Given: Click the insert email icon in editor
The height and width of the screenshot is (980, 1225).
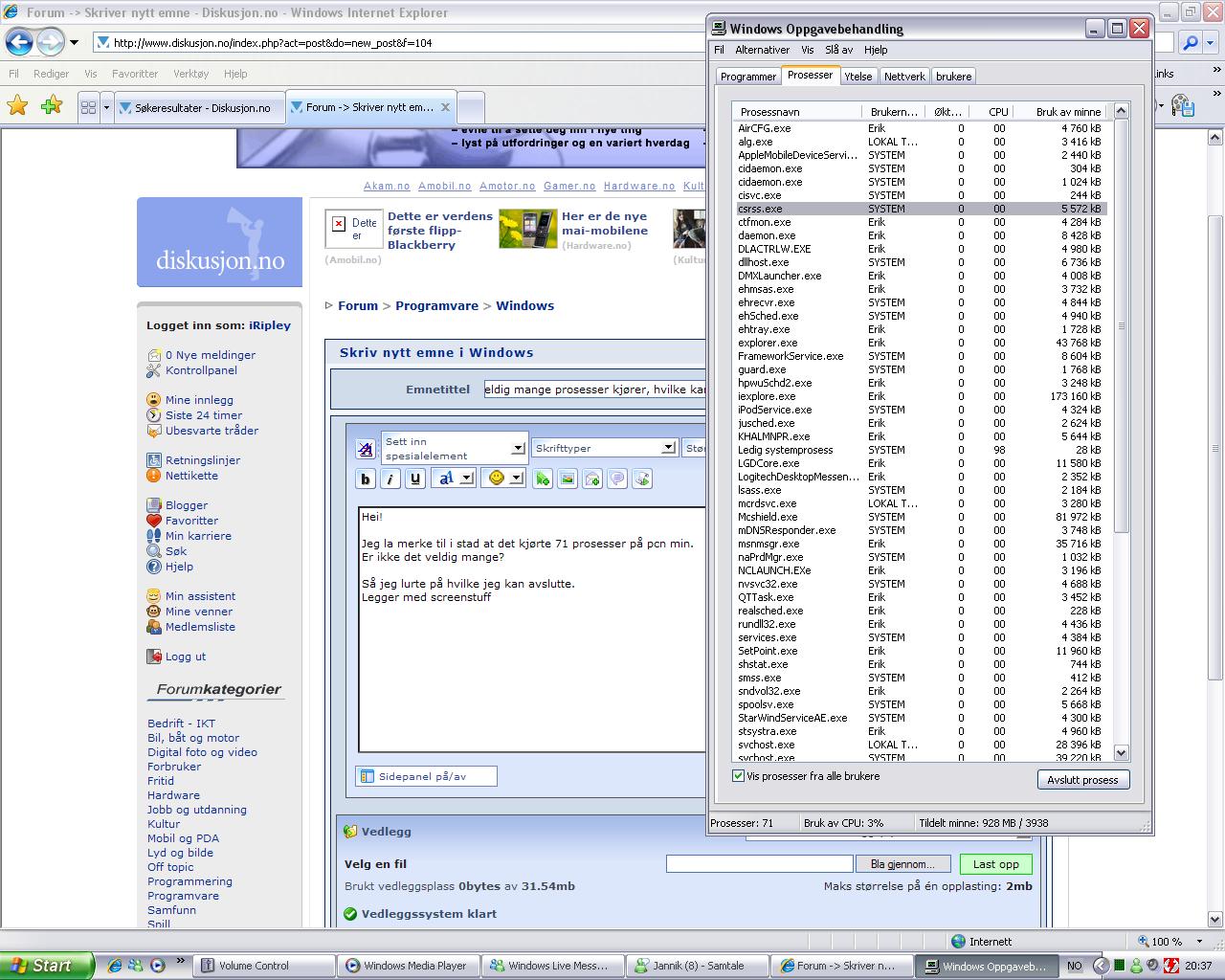Looking at the screenshot, I should (592, 479).
